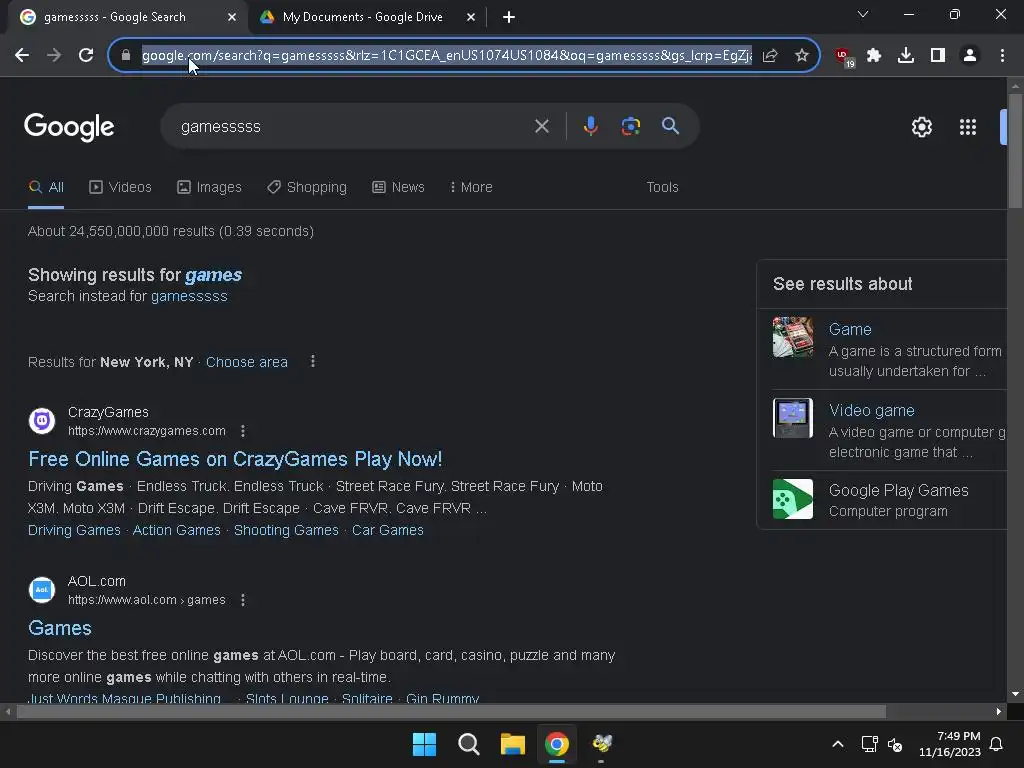Screen dimensions: 1024x768
Task: Open search Tools options
Action: [662, 187]
